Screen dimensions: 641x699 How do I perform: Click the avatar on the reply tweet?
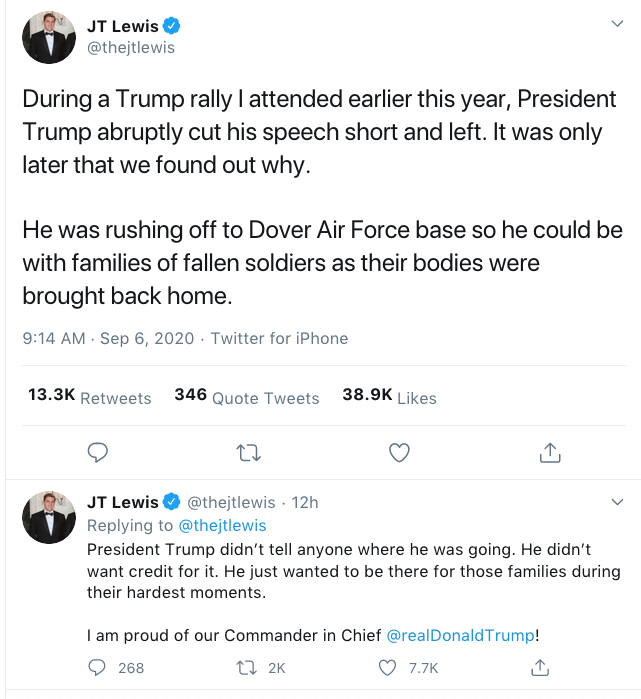coord(49,517)
